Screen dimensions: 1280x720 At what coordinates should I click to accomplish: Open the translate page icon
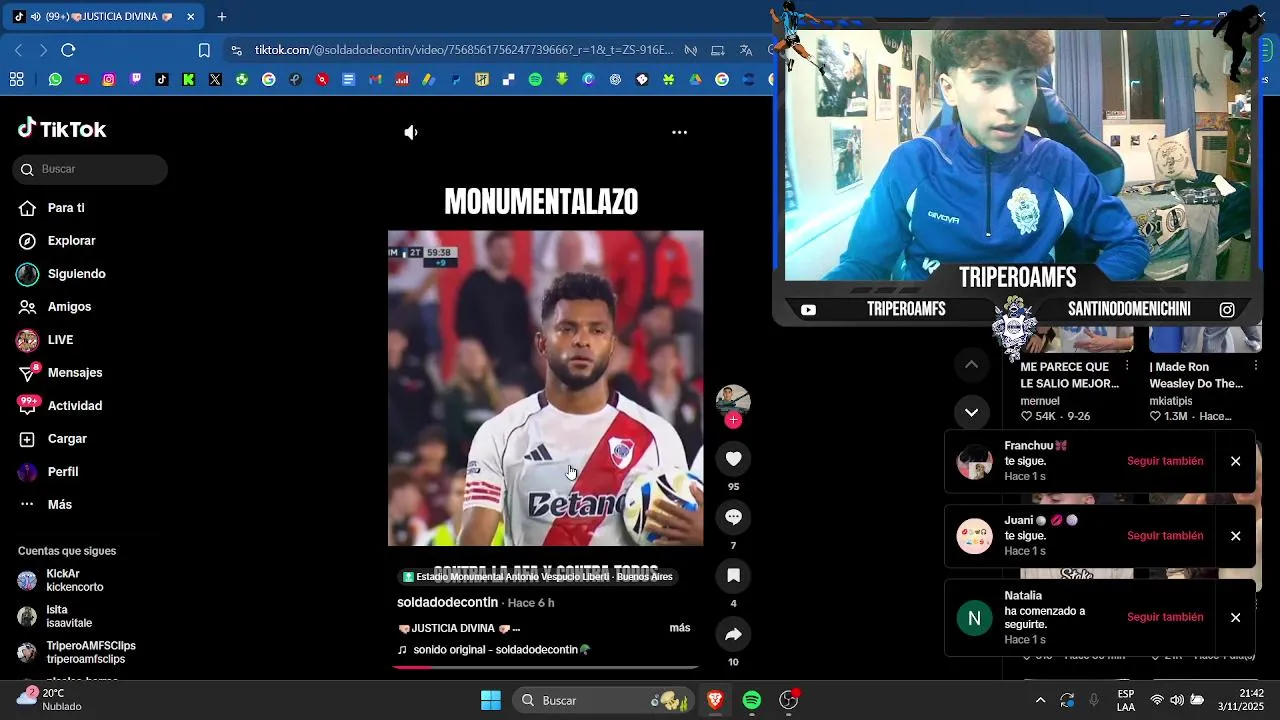click(x=746, y=50)
